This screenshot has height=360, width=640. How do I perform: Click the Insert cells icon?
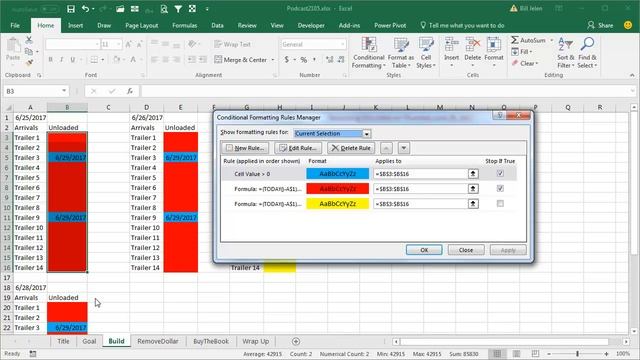pos(451,44)
